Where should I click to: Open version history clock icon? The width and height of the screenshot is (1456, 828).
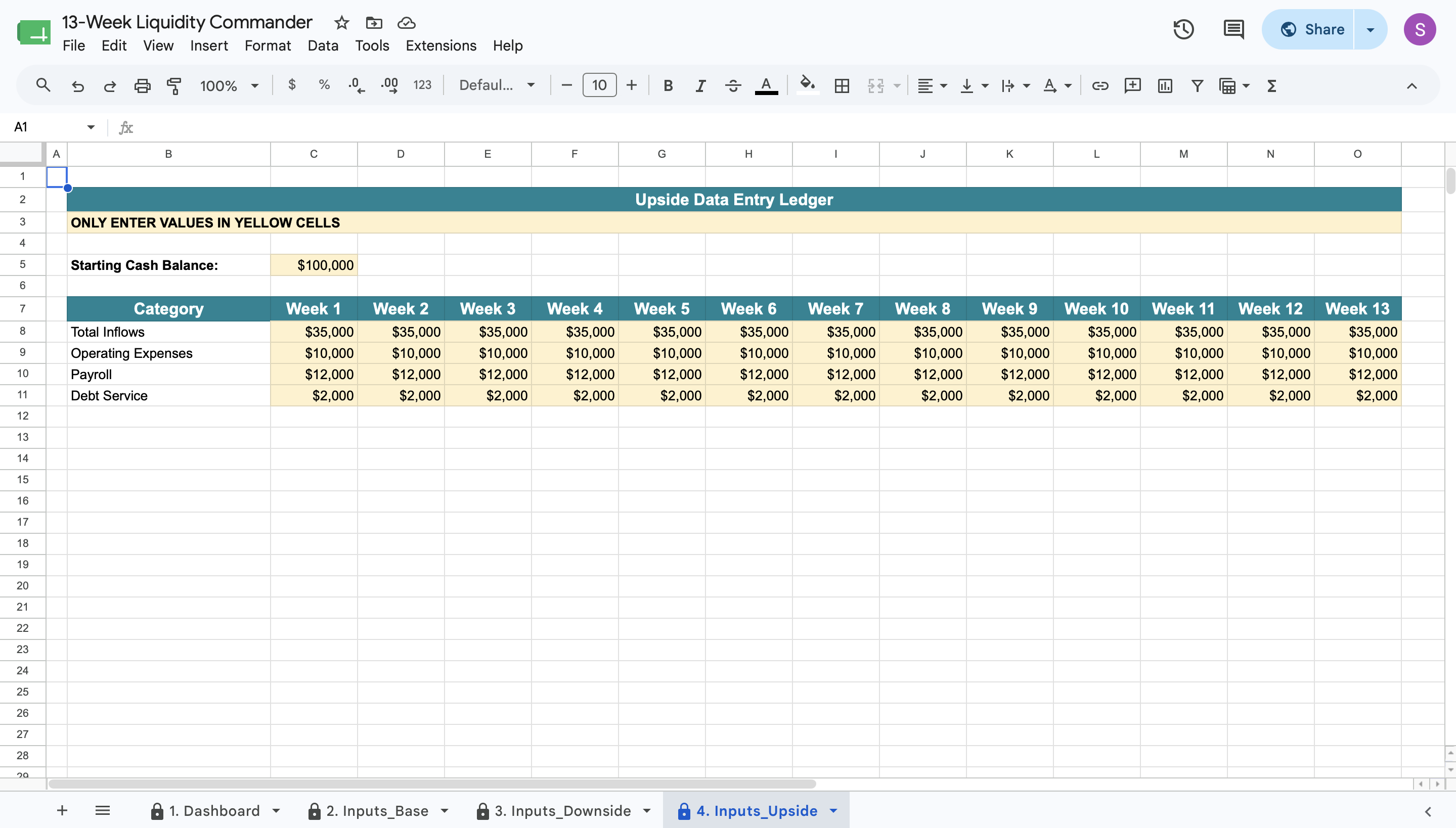pos(1183,29)
